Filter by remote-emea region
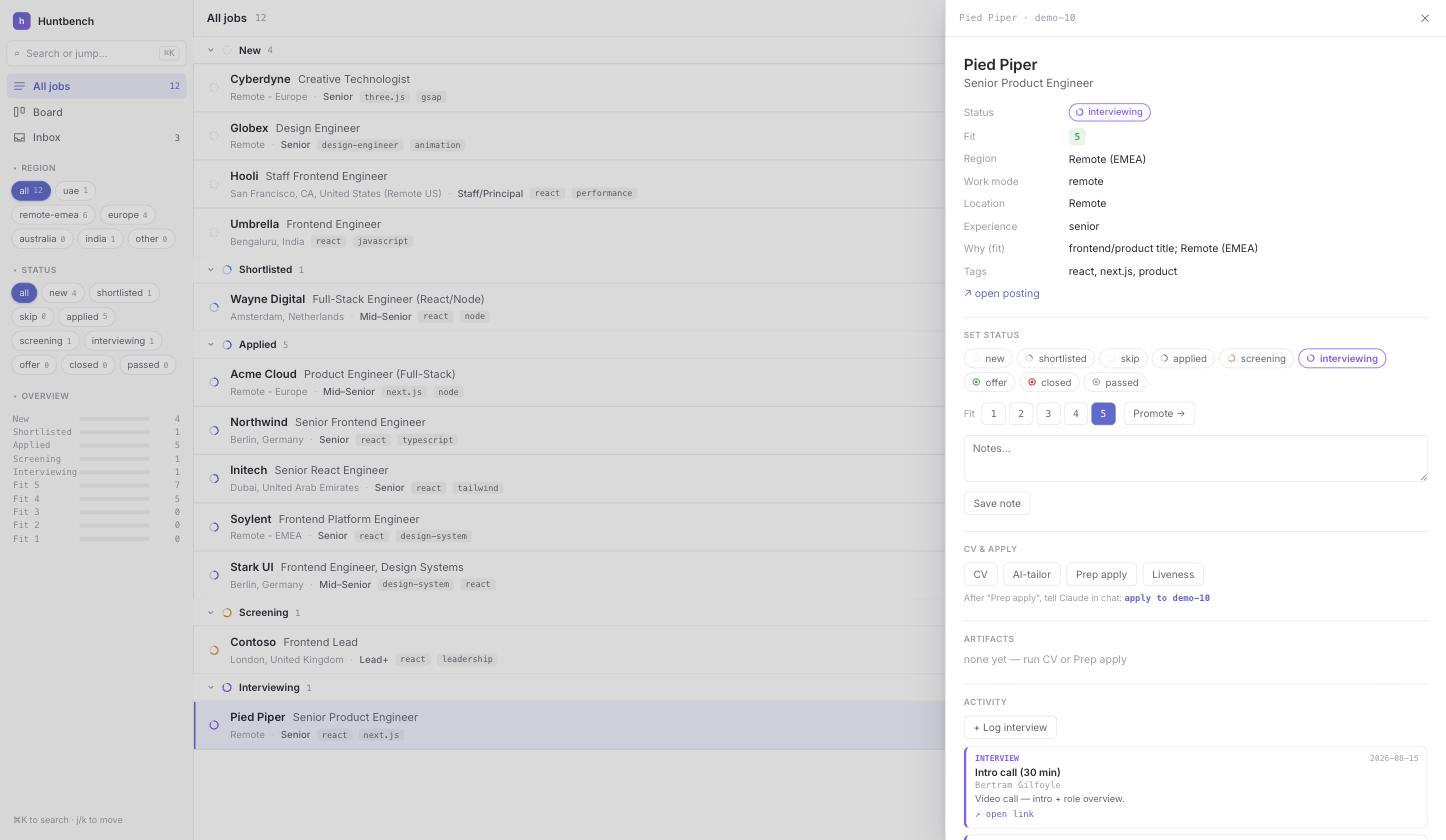The image size is (1446, 840). tap(53, 215)
